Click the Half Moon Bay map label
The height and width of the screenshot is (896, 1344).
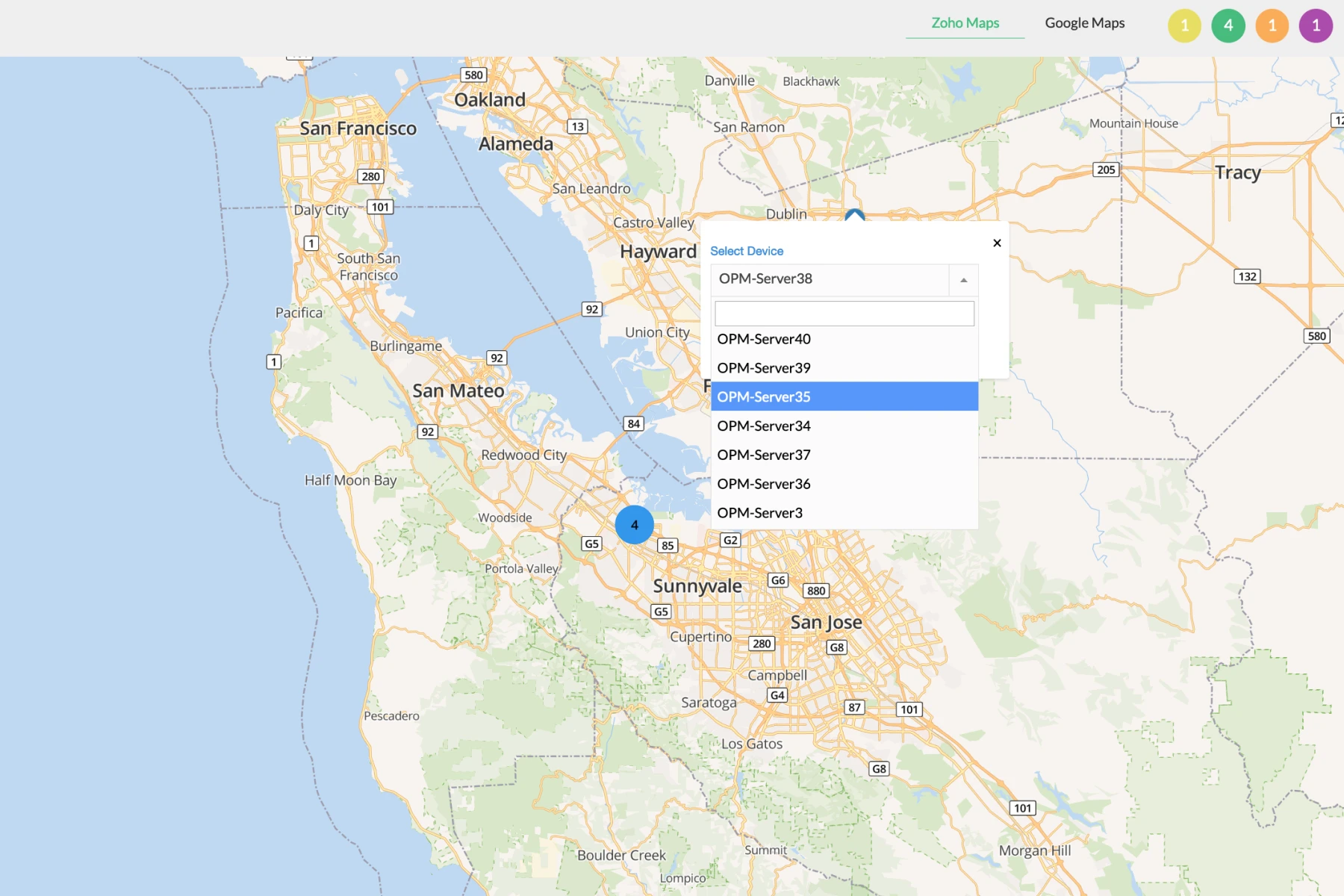pos(351,480)
